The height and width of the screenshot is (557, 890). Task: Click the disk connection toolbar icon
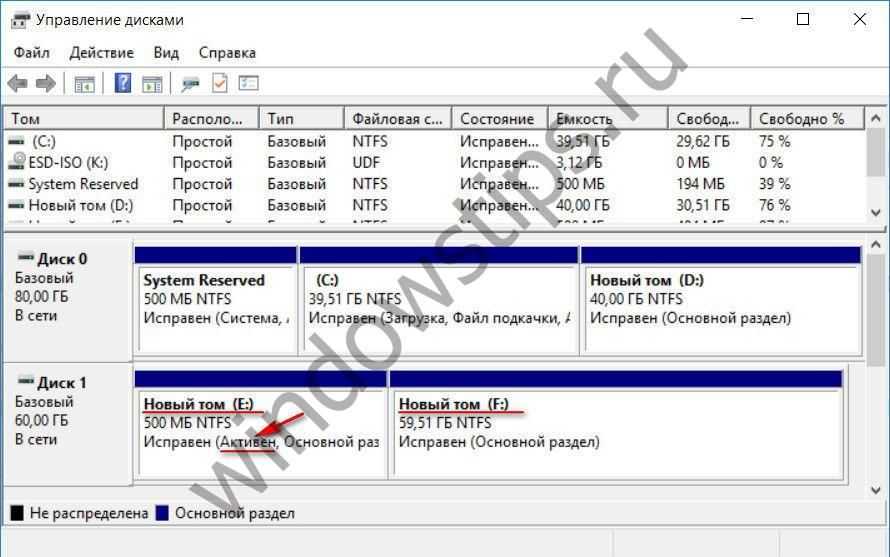point(190,83)
